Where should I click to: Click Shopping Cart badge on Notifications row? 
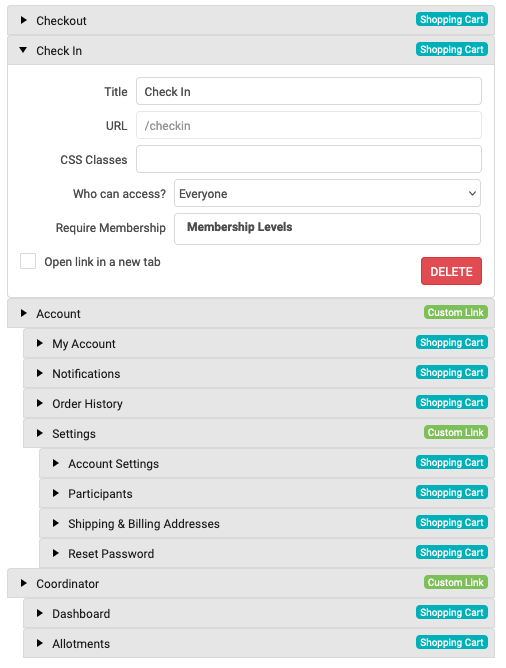click(451, 372)
